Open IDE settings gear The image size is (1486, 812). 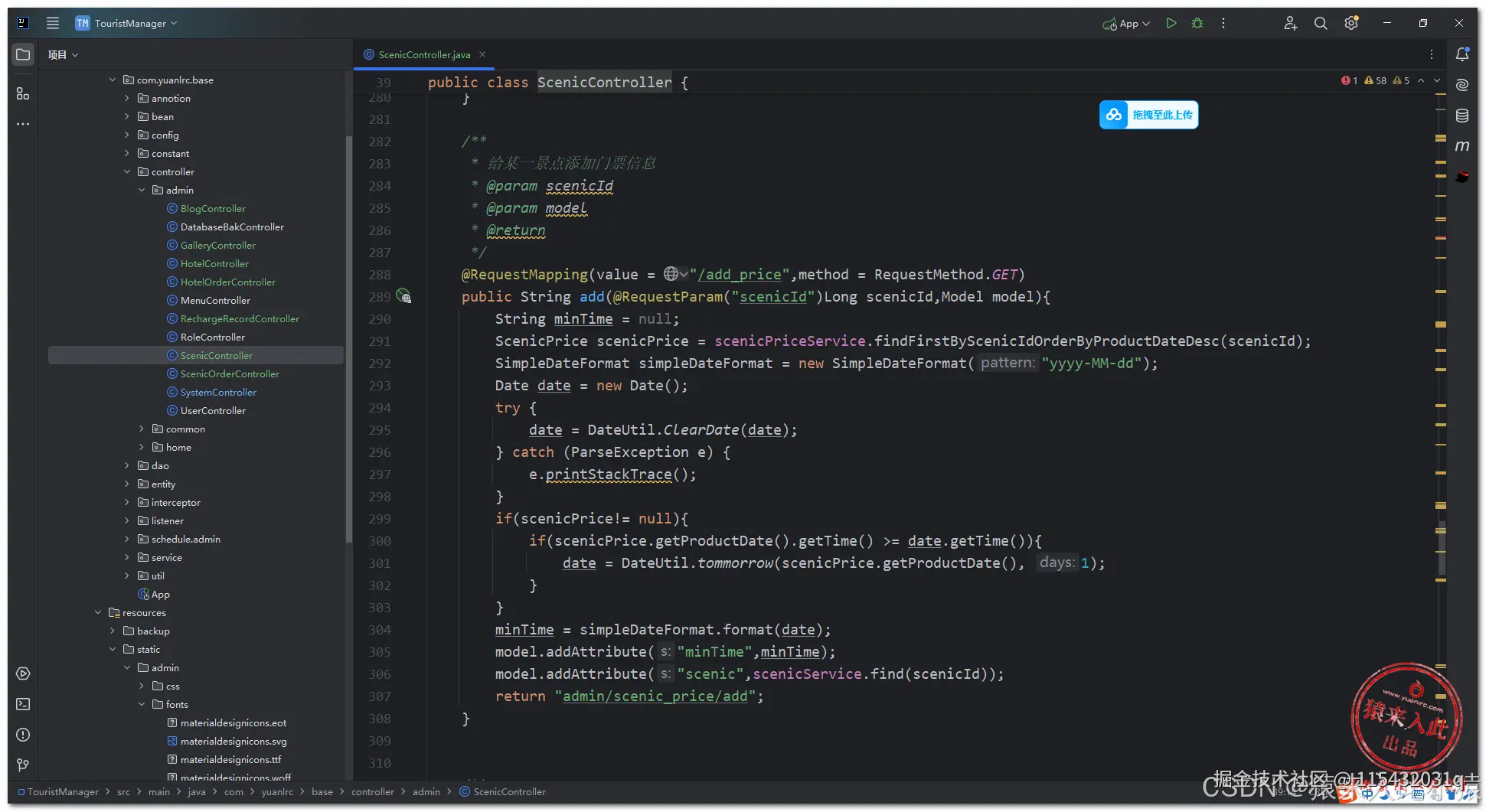click(x=1351, y=23)
